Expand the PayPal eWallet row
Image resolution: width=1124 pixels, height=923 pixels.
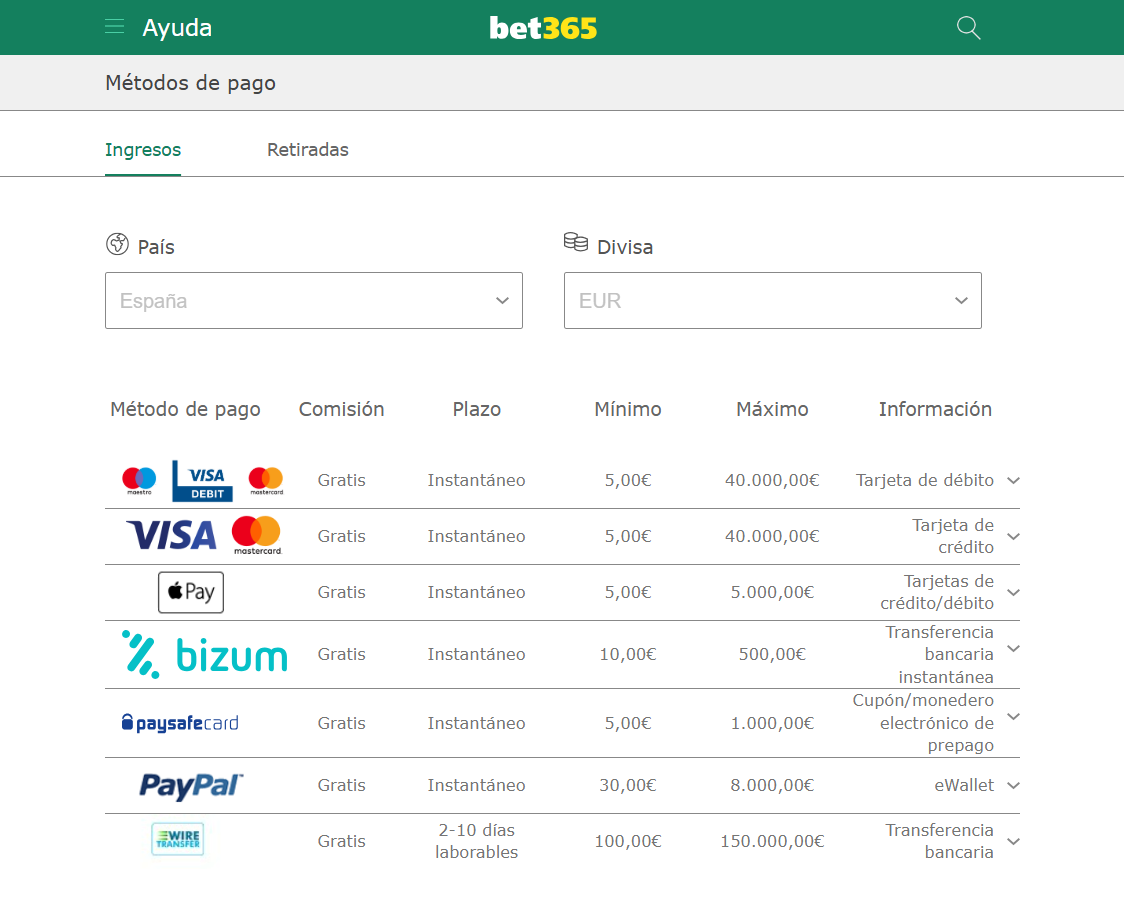(1014, 785)
